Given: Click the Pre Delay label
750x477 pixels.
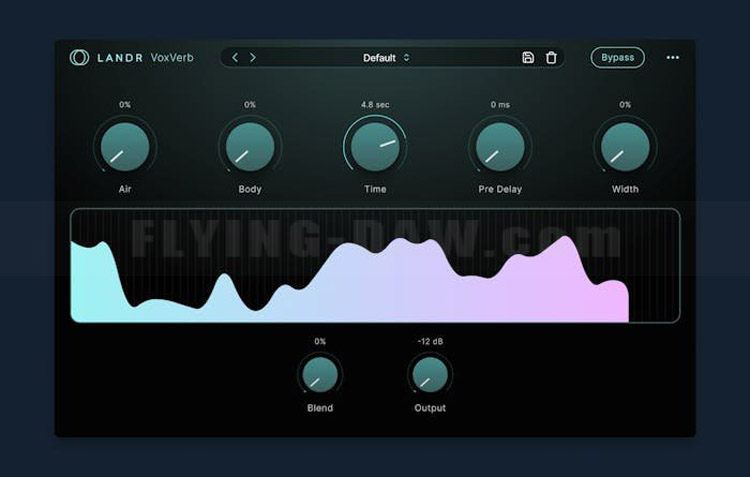Looking at the screenshot, I should coord(500,189).
